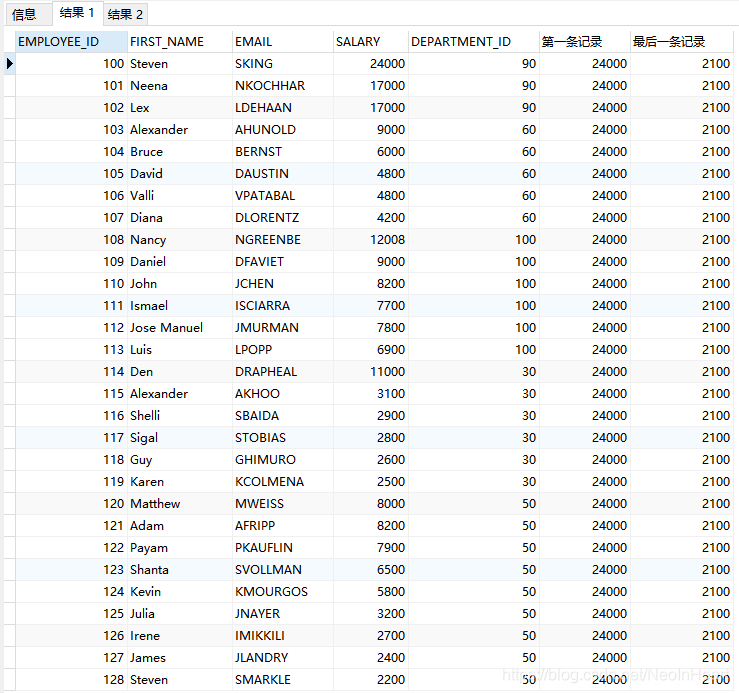This screenshot has width=739, height=693.
Task: Click the SALARY column header
Action: [x=370, y=41]
